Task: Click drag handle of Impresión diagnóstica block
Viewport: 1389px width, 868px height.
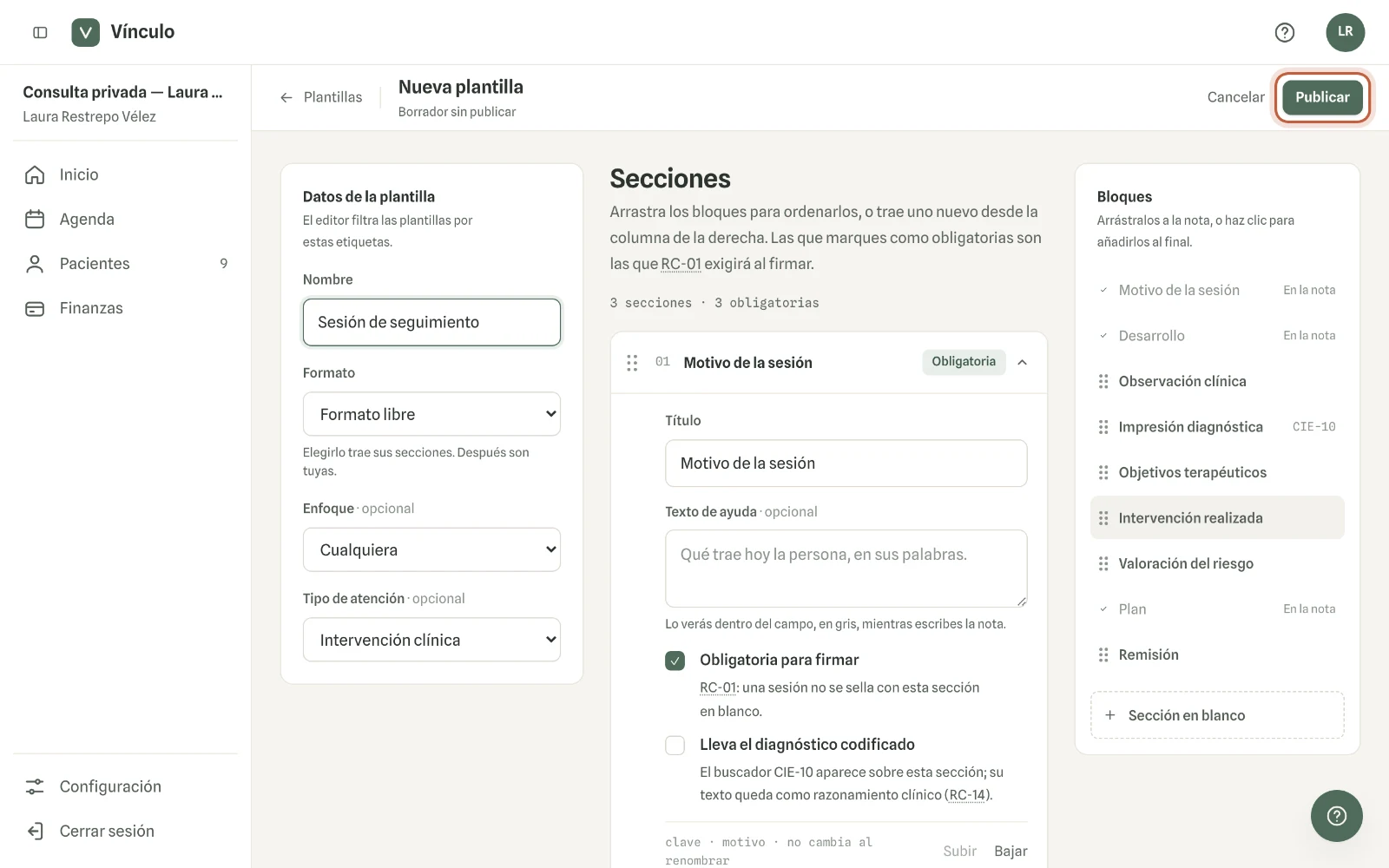Action: coord(1103,427)
